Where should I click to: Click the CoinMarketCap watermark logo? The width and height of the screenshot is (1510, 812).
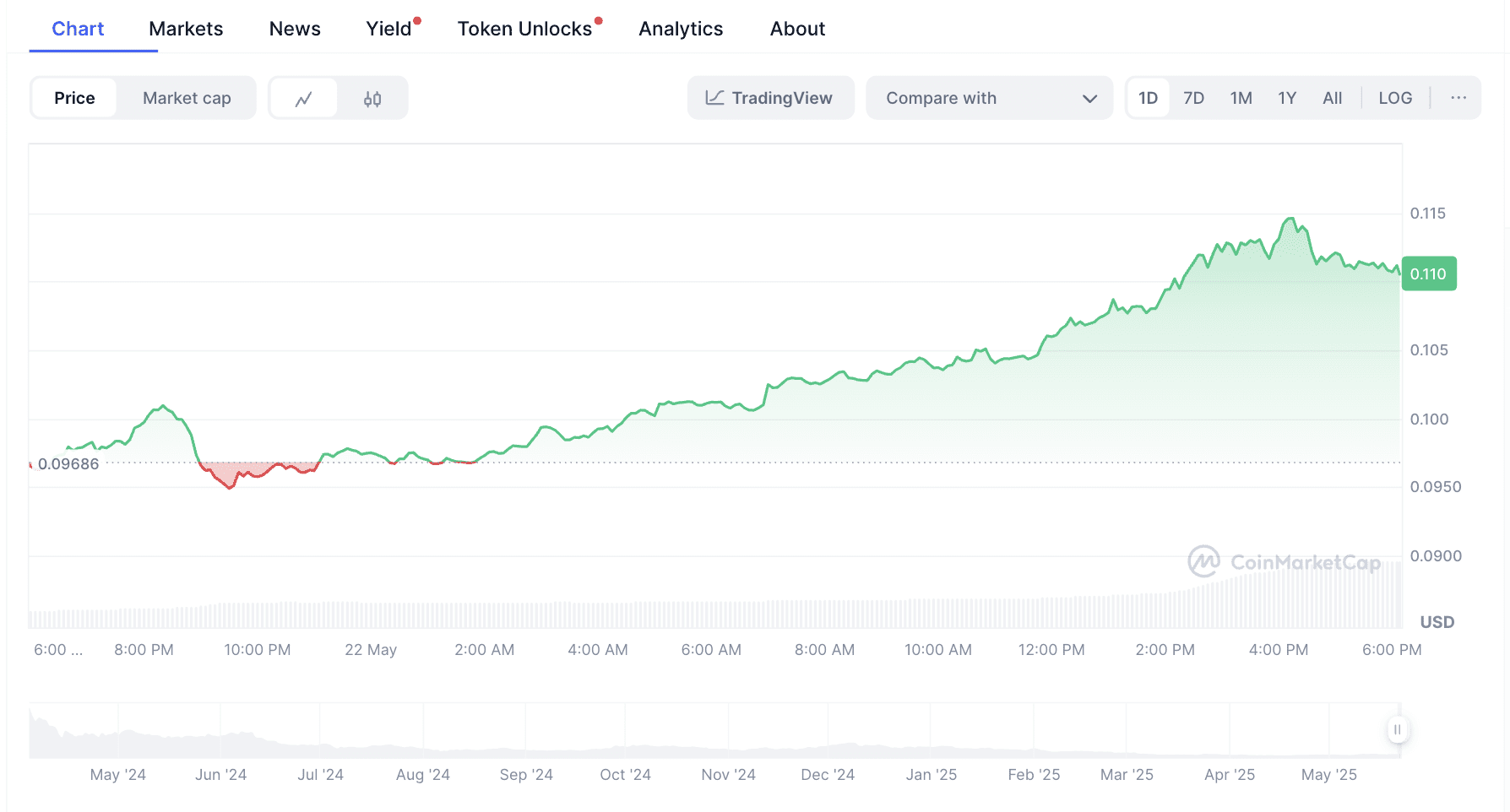point(1203,561)
